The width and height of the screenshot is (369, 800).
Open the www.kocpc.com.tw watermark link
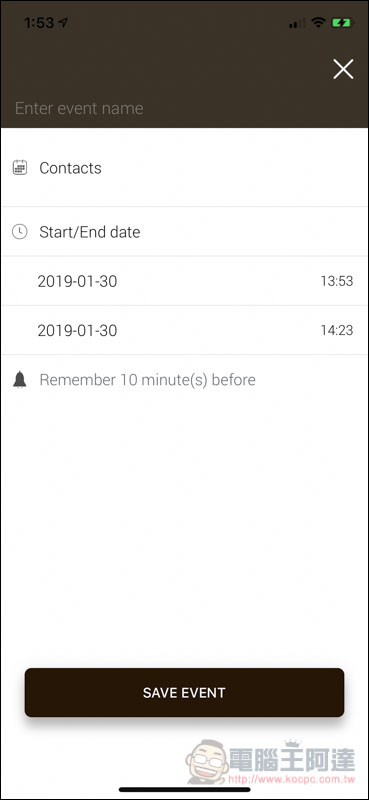(291, 780)
